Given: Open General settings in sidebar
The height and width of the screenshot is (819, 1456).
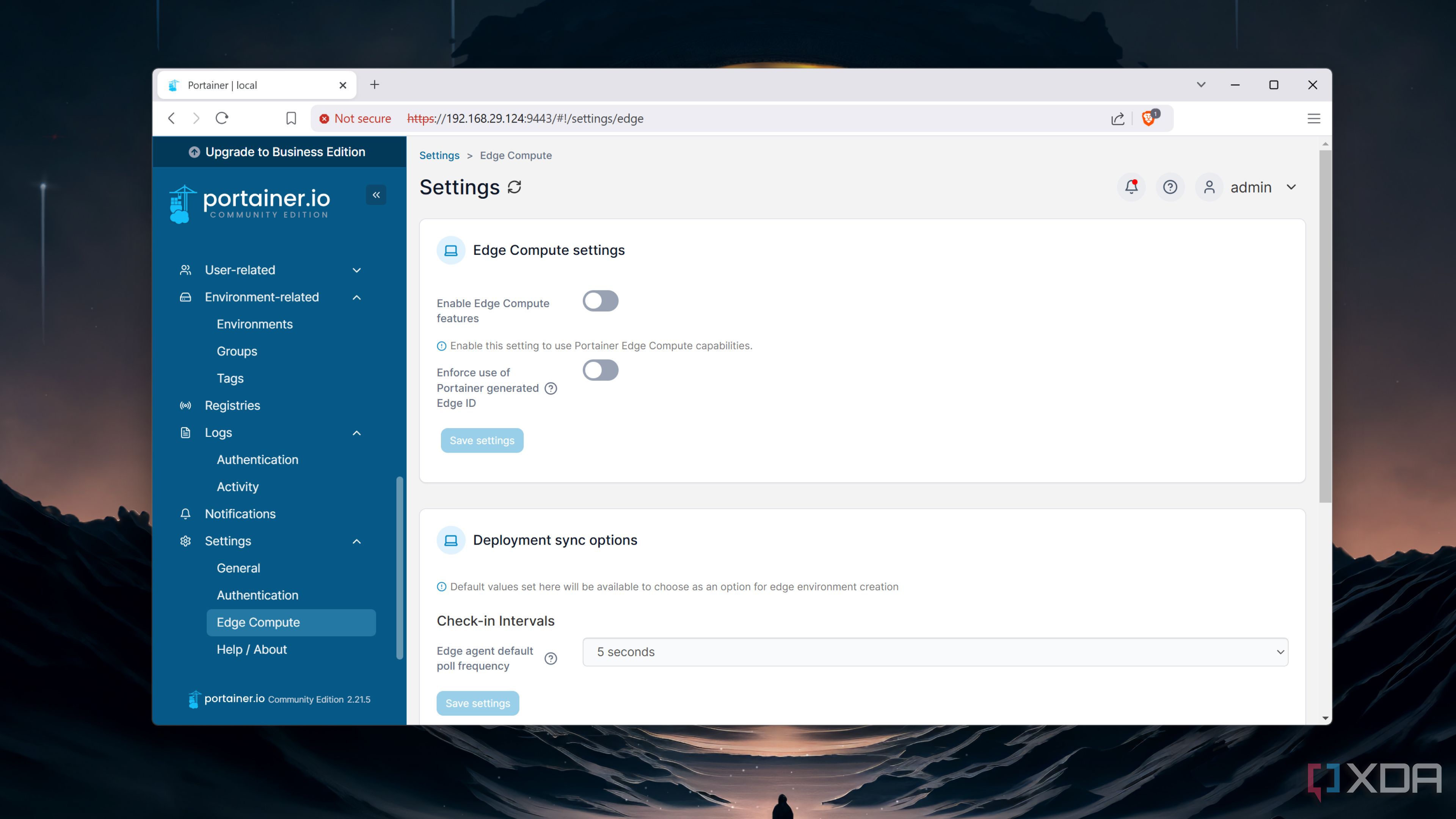Looking at the screenshot, I should tap(238, 568).
